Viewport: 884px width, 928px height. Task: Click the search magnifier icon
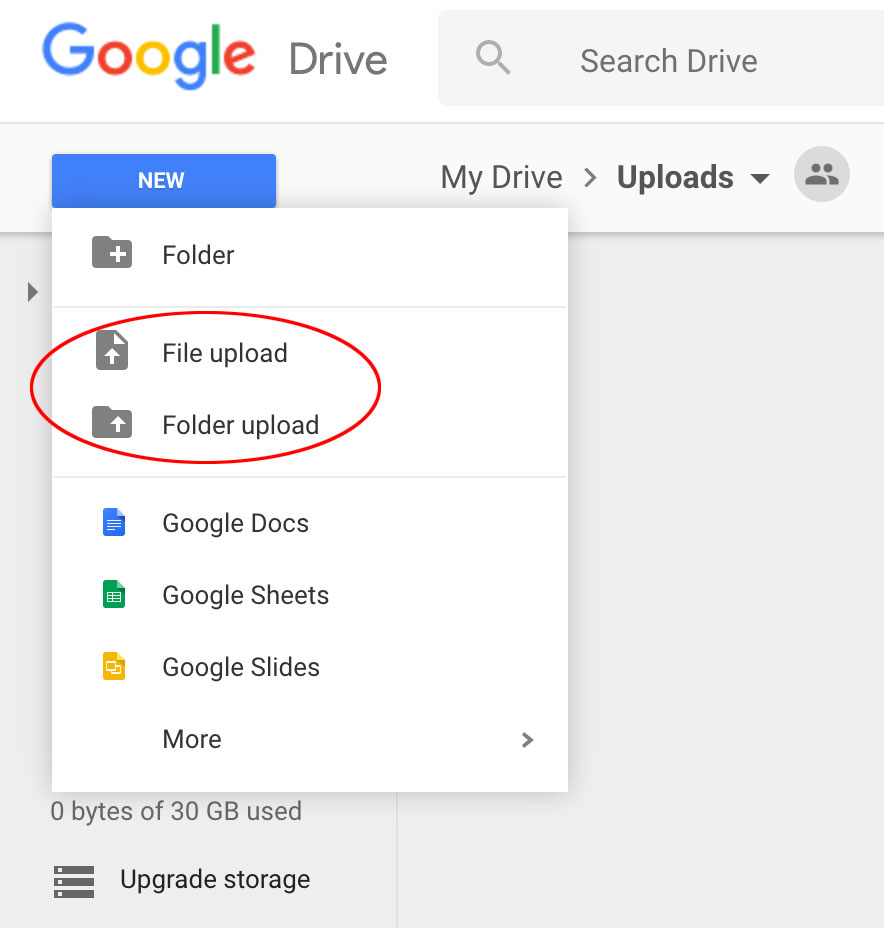pyautogui.click(x=493, y=58)
